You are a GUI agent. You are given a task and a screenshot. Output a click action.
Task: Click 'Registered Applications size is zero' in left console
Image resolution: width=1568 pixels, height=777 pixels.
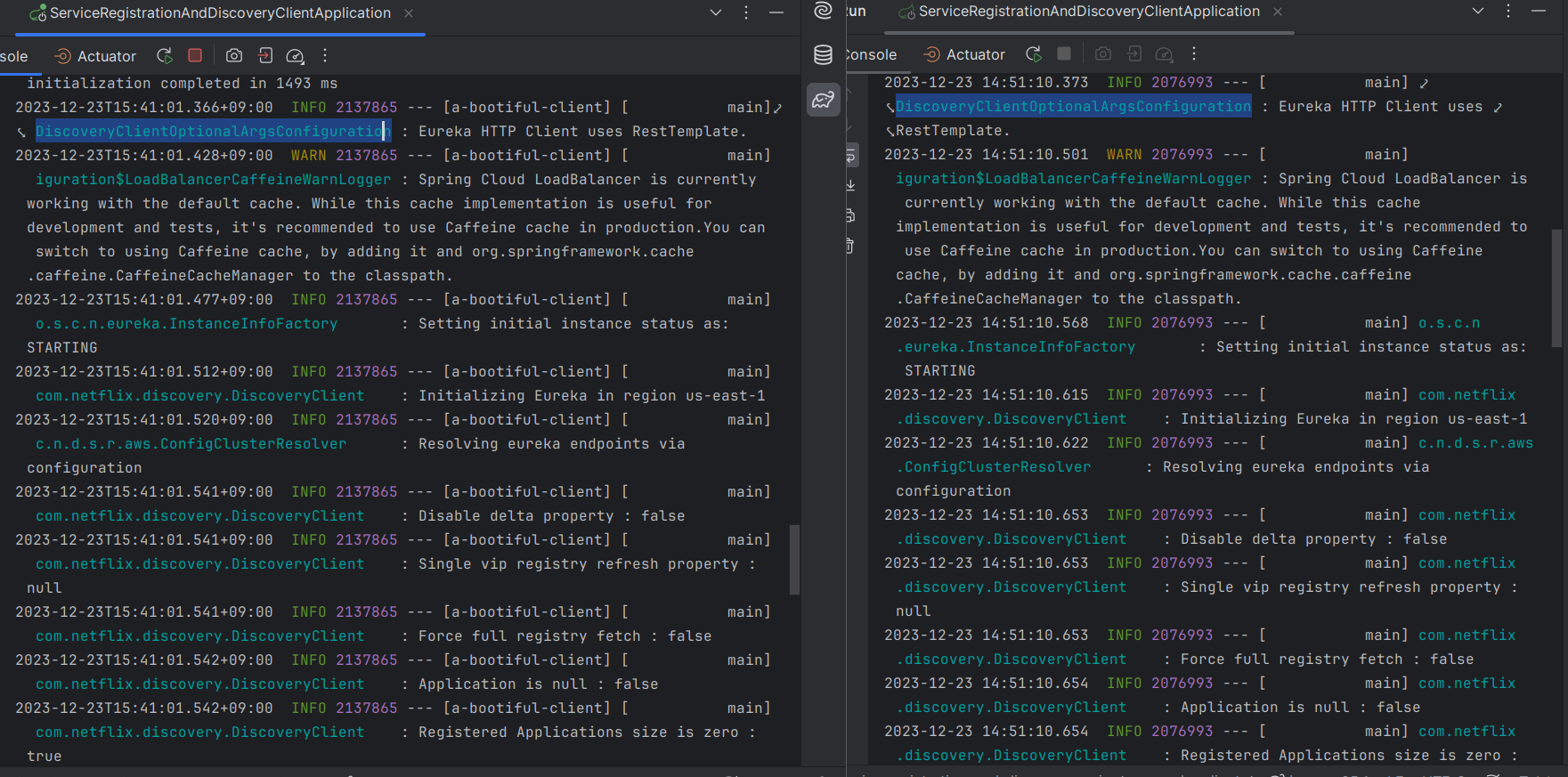tap(578, 732)
